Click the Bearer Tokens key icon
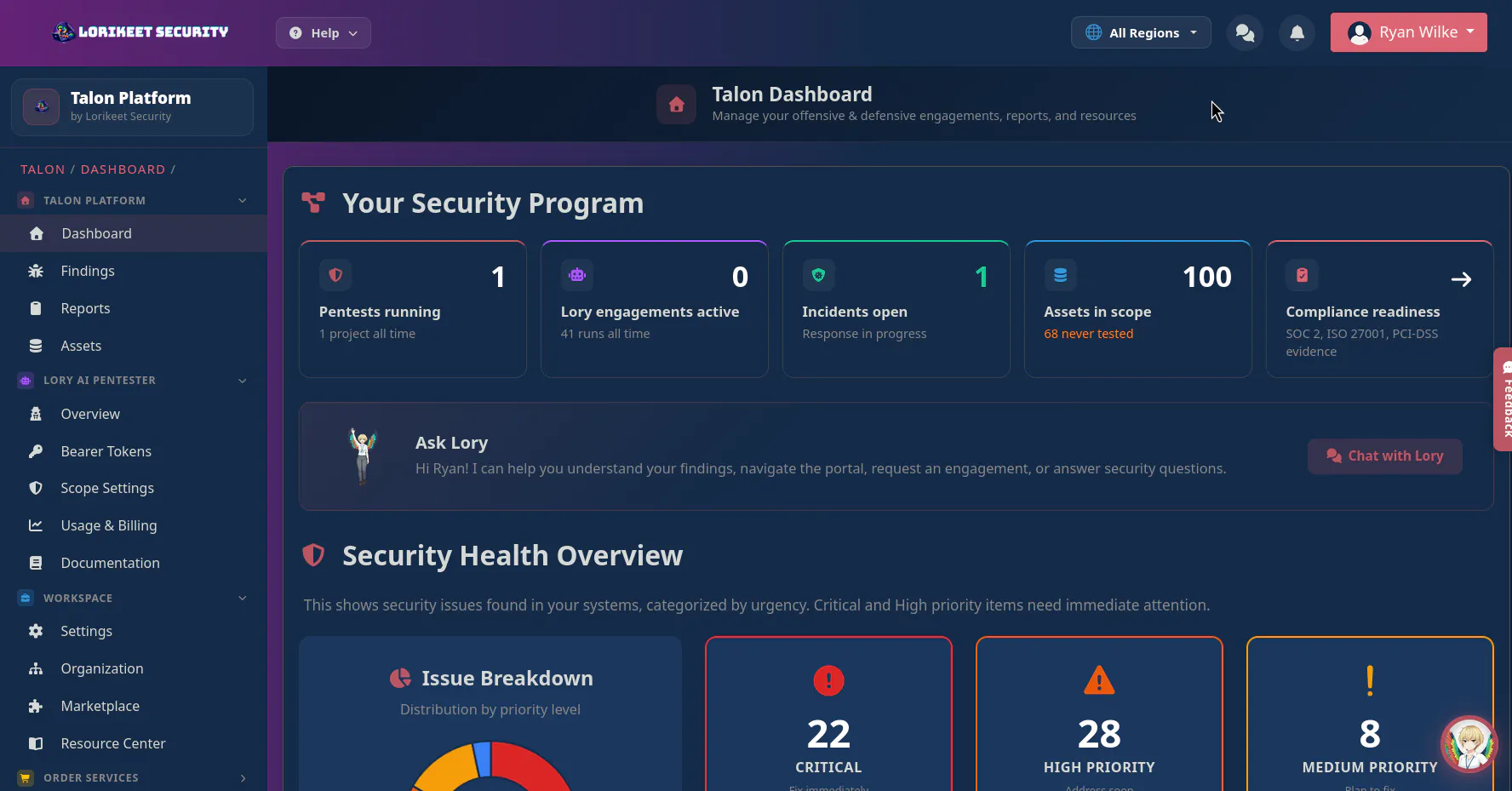Image resolution: width=1512 pixels, height=791 pixels. [36, 451]
